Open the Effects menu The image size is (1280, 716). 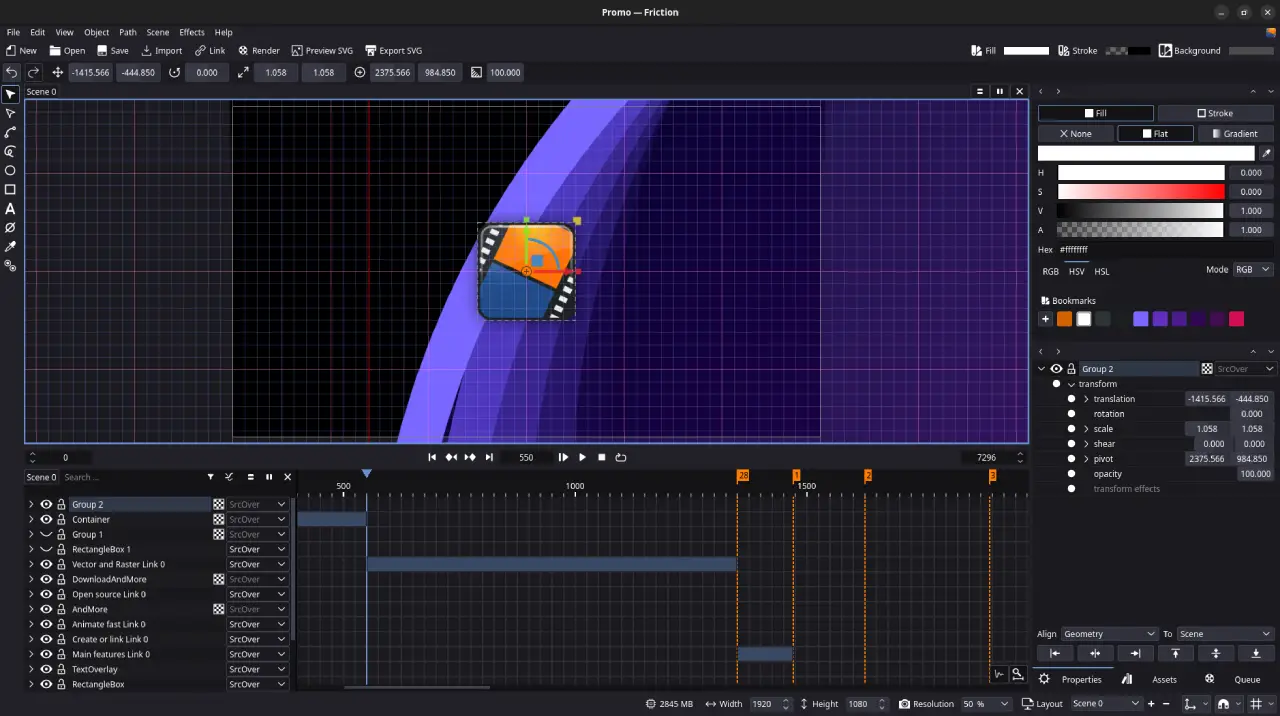point(191,31)
